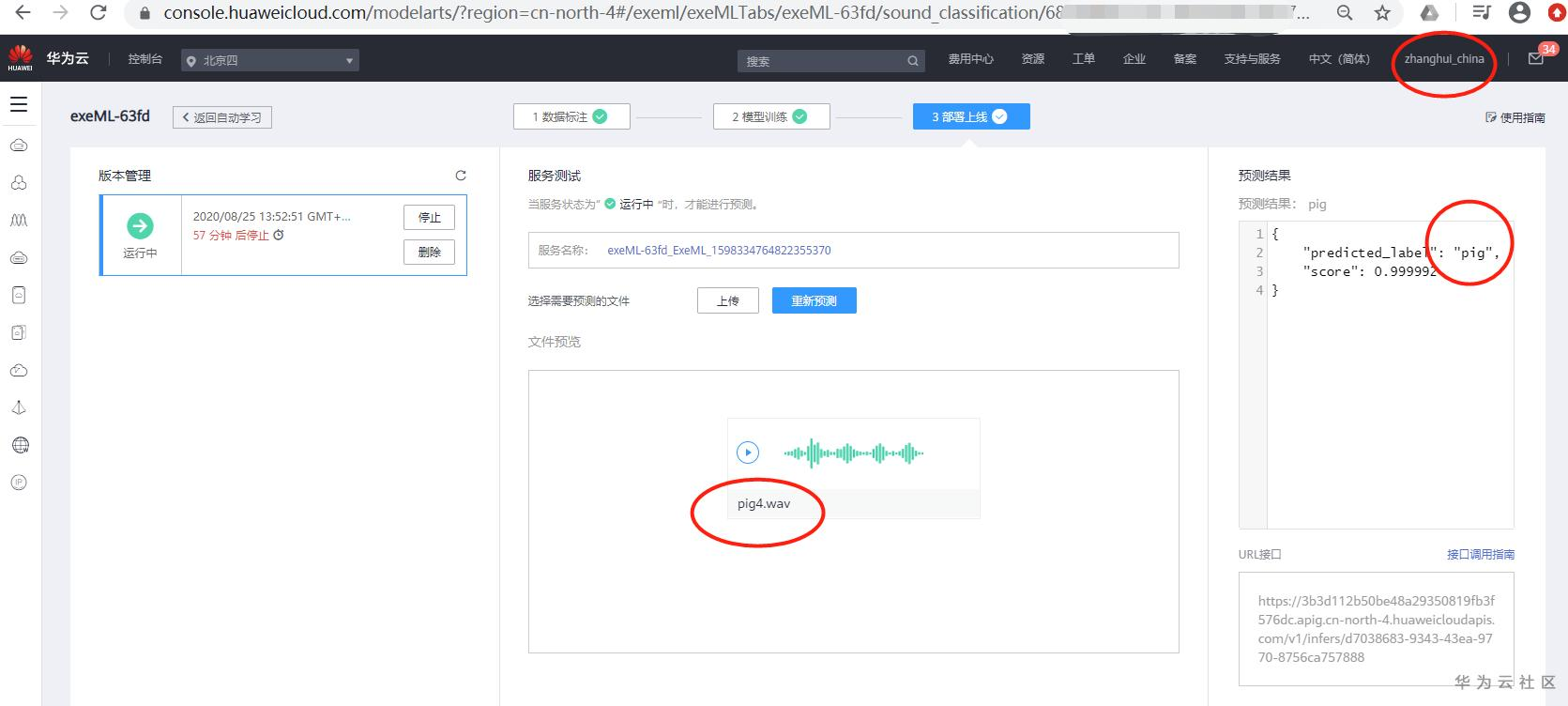Click the 停止 button
This screenshot has width=1568, height=706.
pyautogui.click(x=430, y=218)
